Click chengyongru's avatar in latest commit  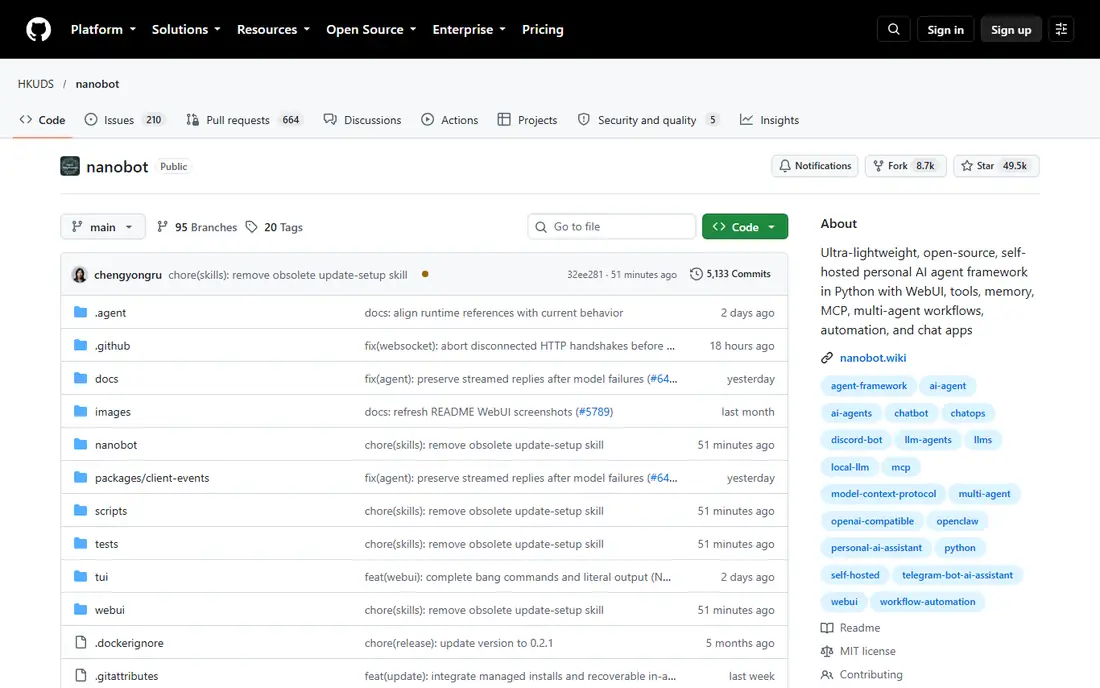coord(79,274)
